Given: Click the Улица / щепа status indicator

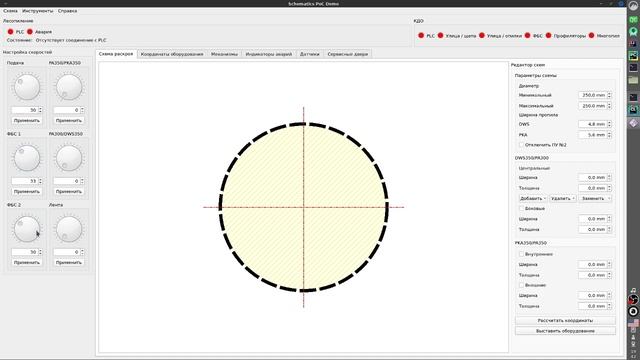Looking at the screenshot, I should click(x=440, y=36).
